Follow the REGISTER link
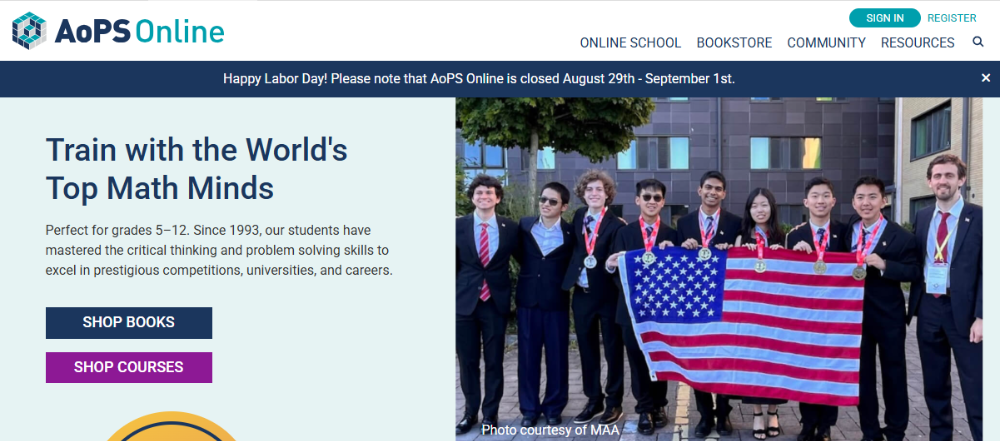The width and height of the screenshot is (1000, 441). (951, 18)
